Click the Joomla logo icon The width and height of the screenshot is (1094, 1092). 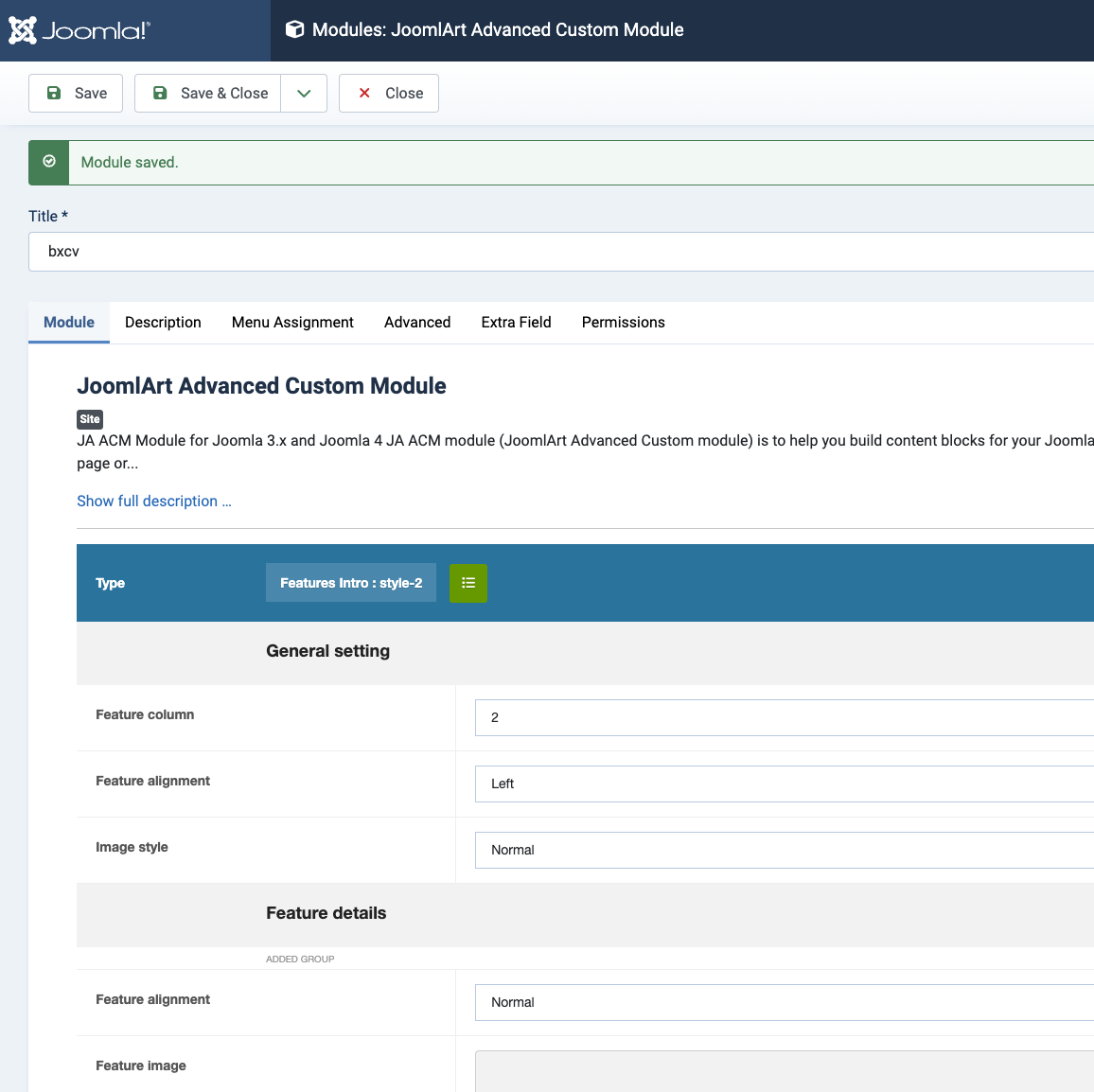point(23,30)
